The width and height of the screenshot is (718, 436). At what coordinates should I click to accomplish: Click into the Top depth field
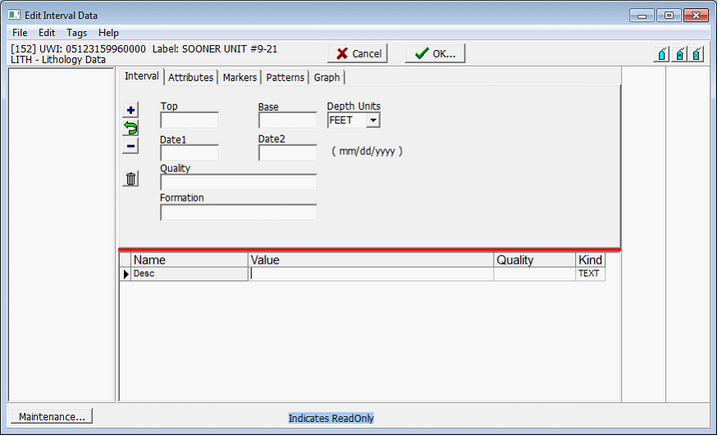(189, 121)
